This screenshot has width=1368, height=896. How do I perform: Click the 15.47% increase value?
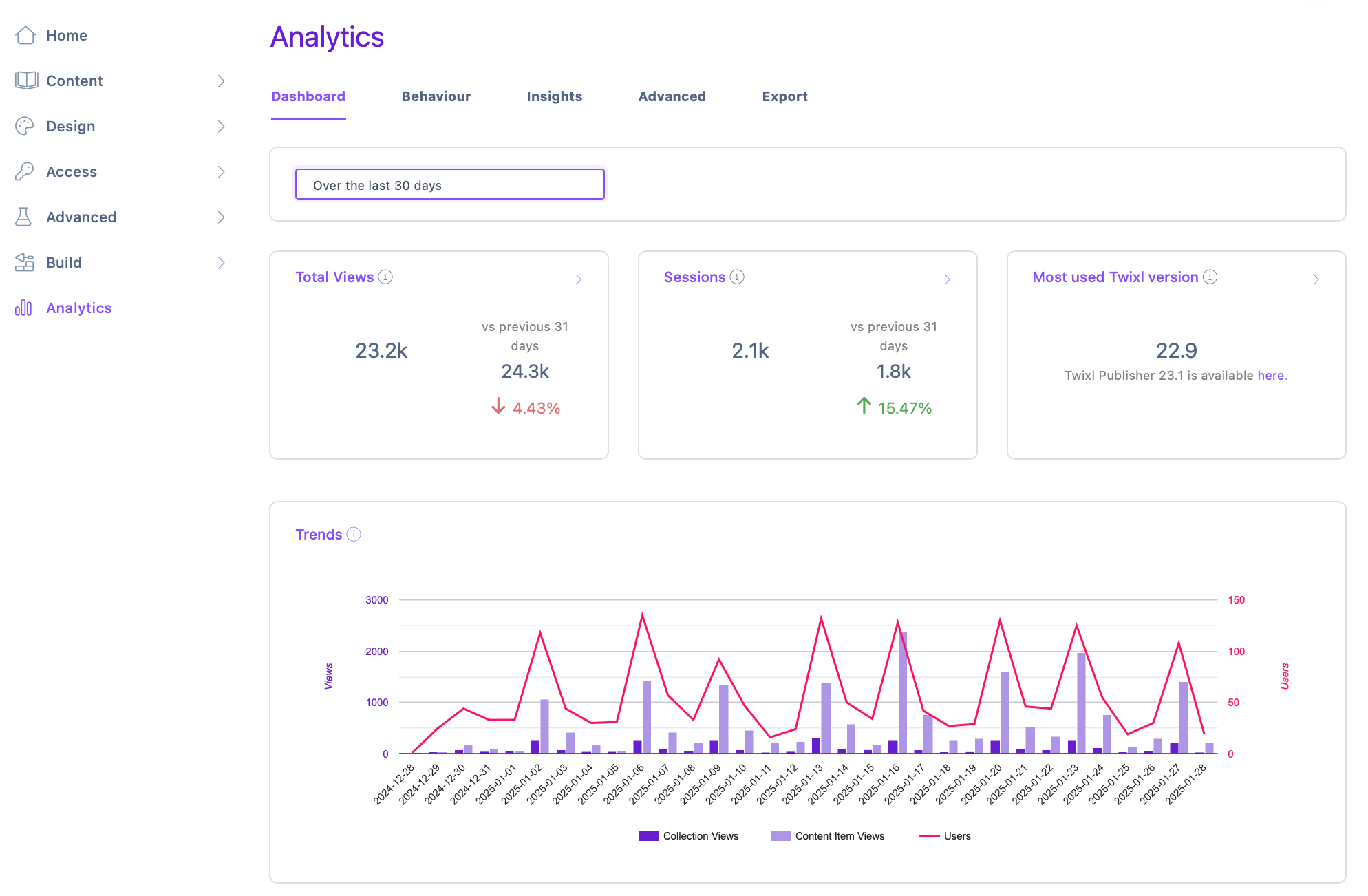coord(905,408)
